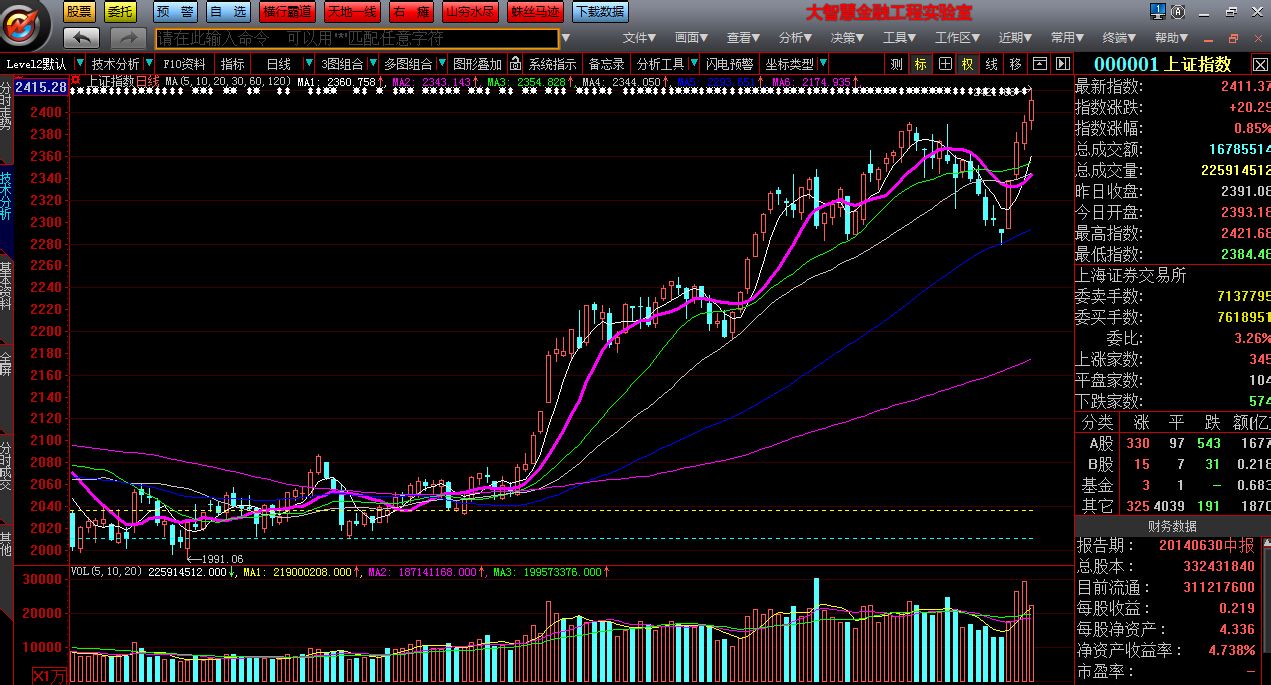1271x685 pixels.
Task: Click the 下载数据 button
Action: [x=599, y=12]
